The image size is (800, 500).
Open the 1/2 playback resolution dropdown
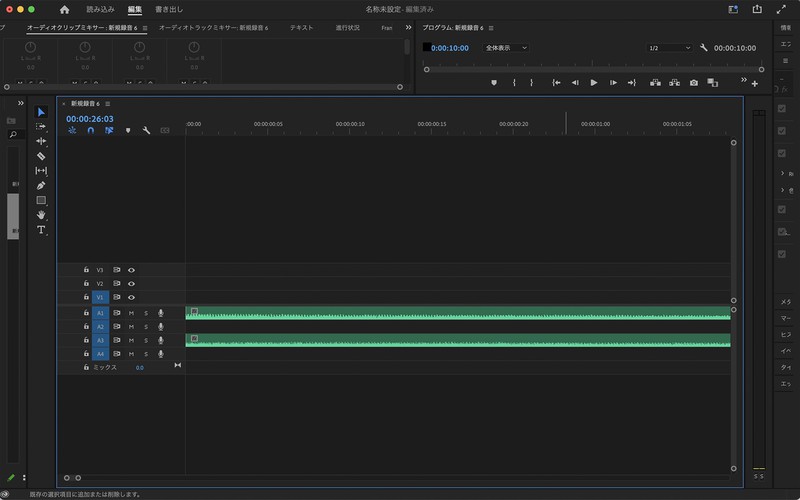pyautogui.click(x=669, y=47)
